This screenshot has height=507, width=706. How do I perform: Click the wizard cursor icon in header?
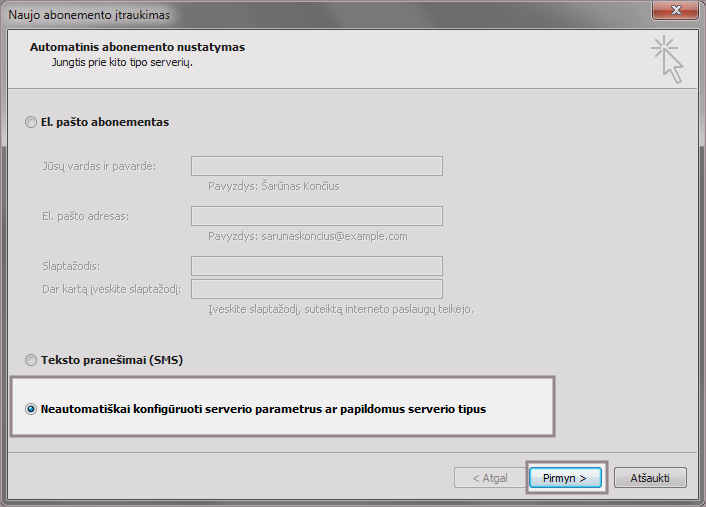click(x=667, y=59)
